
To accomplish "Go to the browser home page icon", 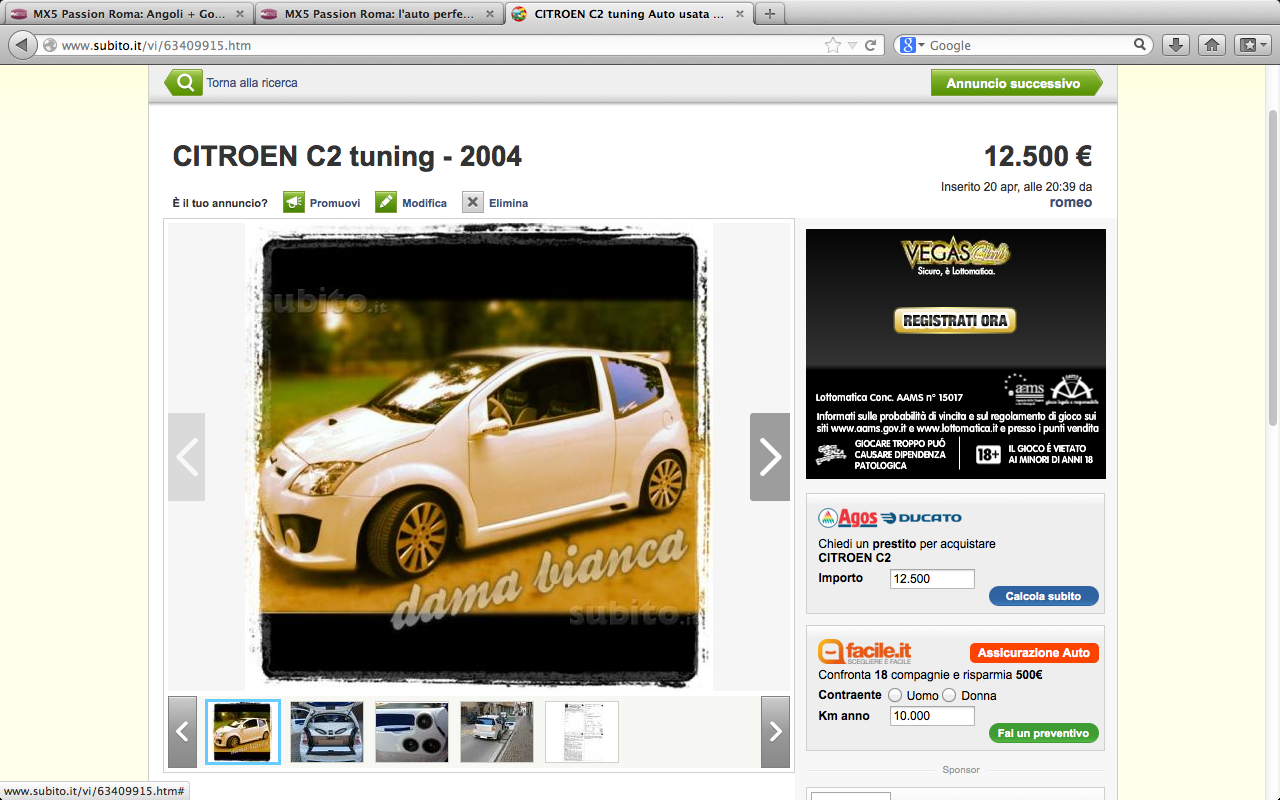I will coord(1212,45).
